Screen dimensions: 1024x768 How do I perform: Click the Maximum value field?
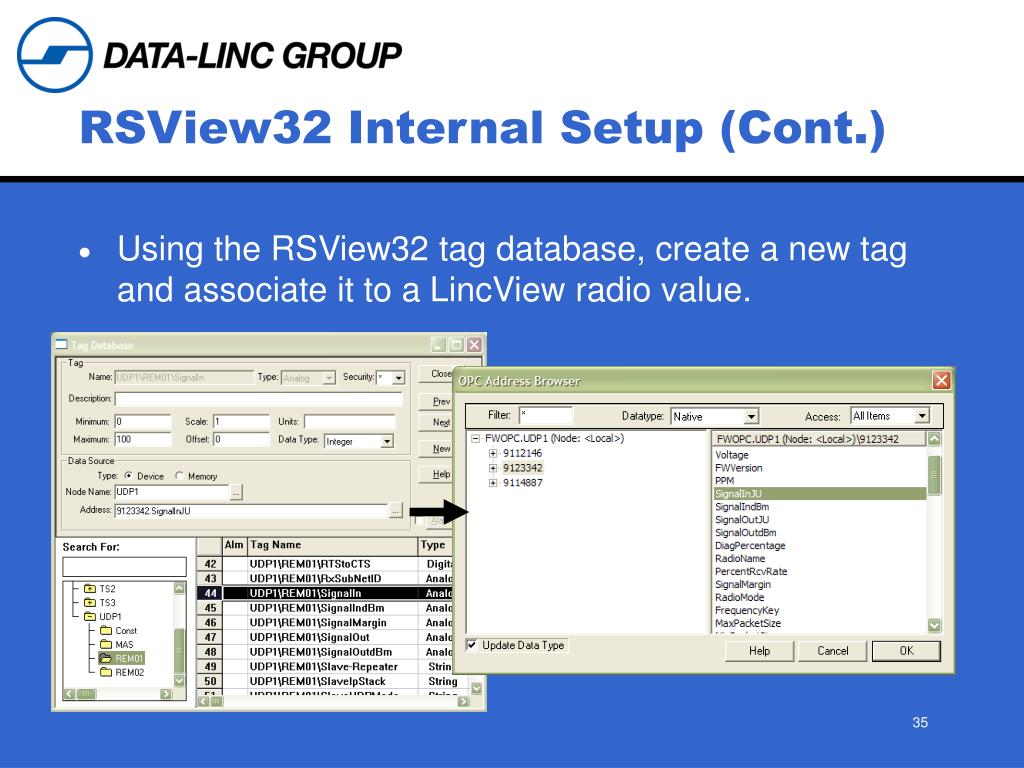143,440
